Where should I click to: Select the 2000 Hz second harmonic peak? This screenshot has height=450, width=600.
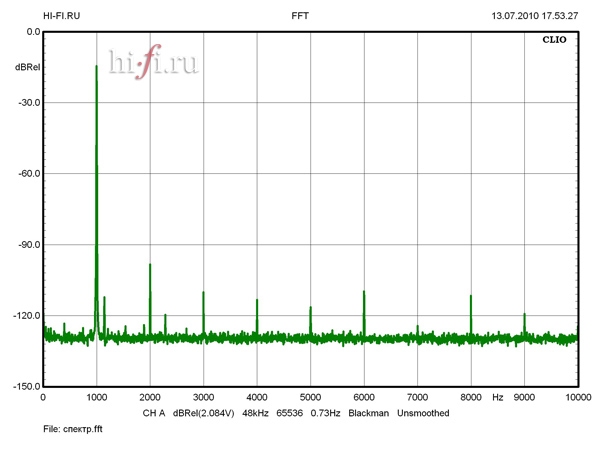150,265
